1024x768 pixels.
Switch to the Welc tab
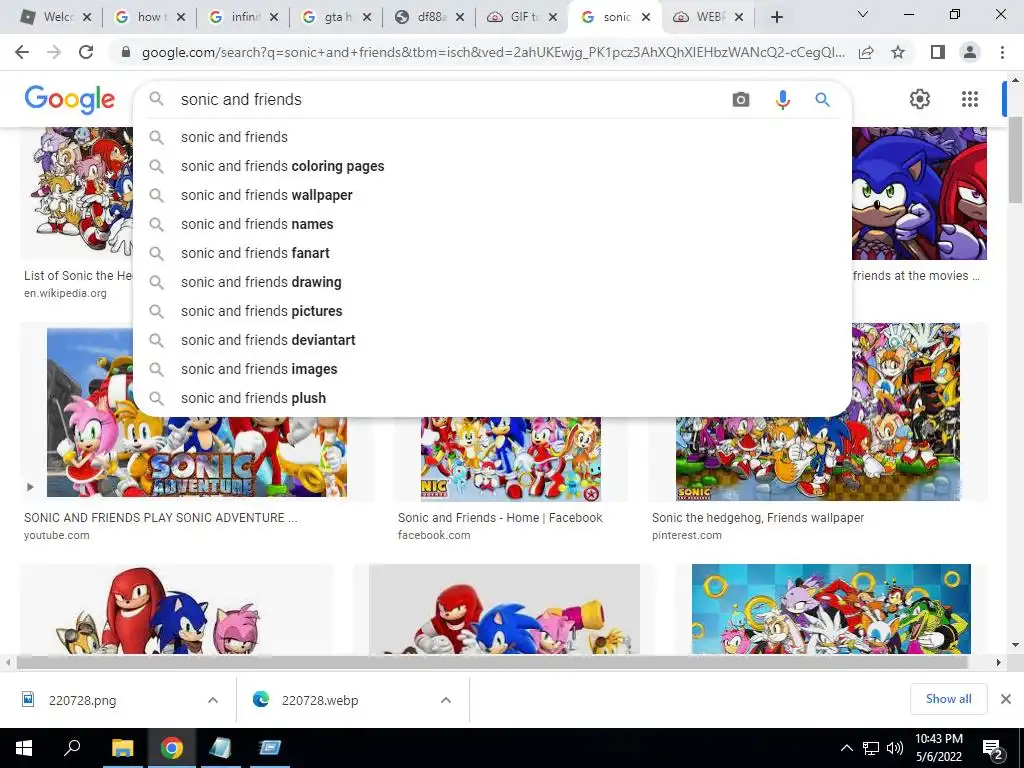[56, 17]
